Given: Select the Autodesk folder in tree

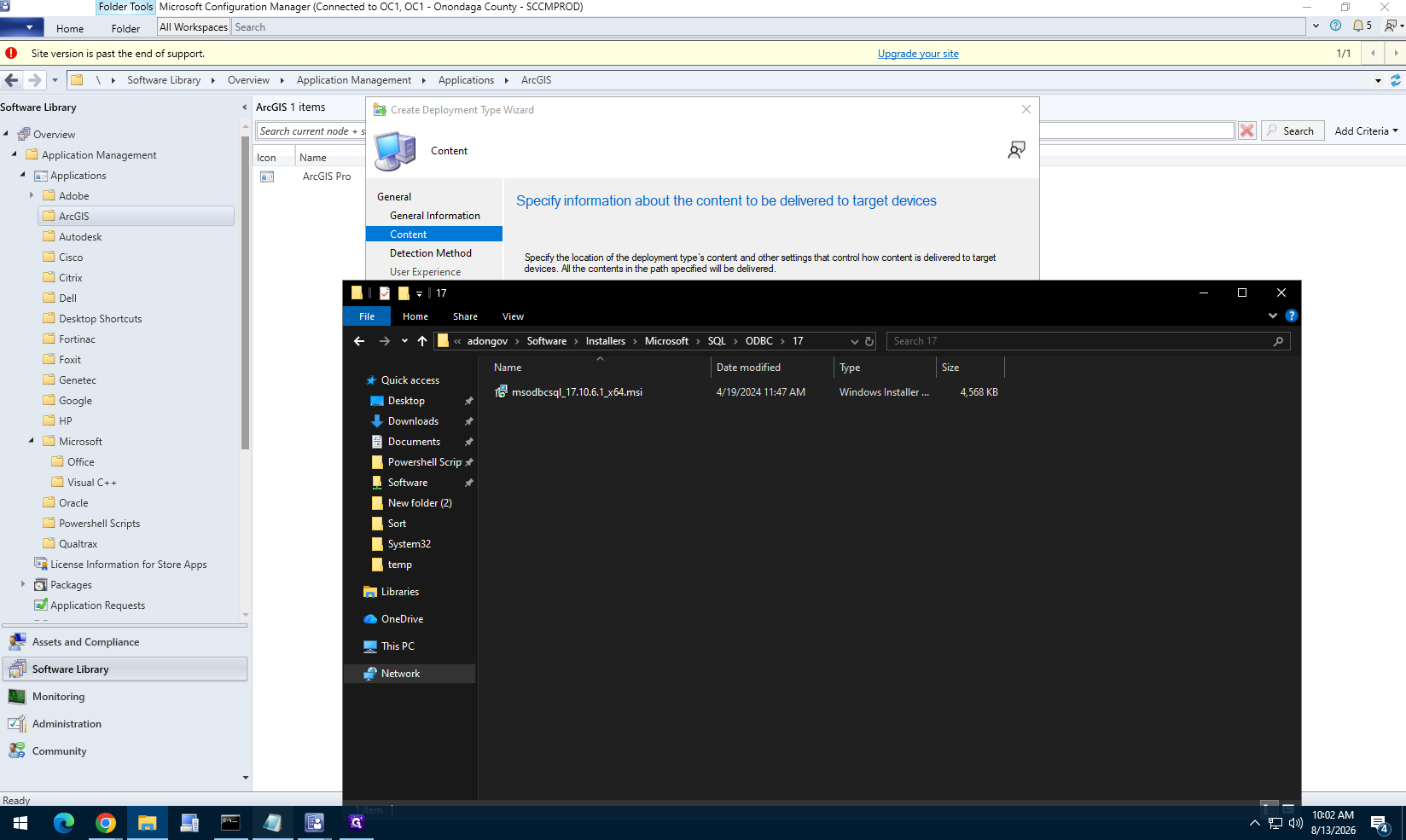Looking at the screenshot, I should click(80, 236).
